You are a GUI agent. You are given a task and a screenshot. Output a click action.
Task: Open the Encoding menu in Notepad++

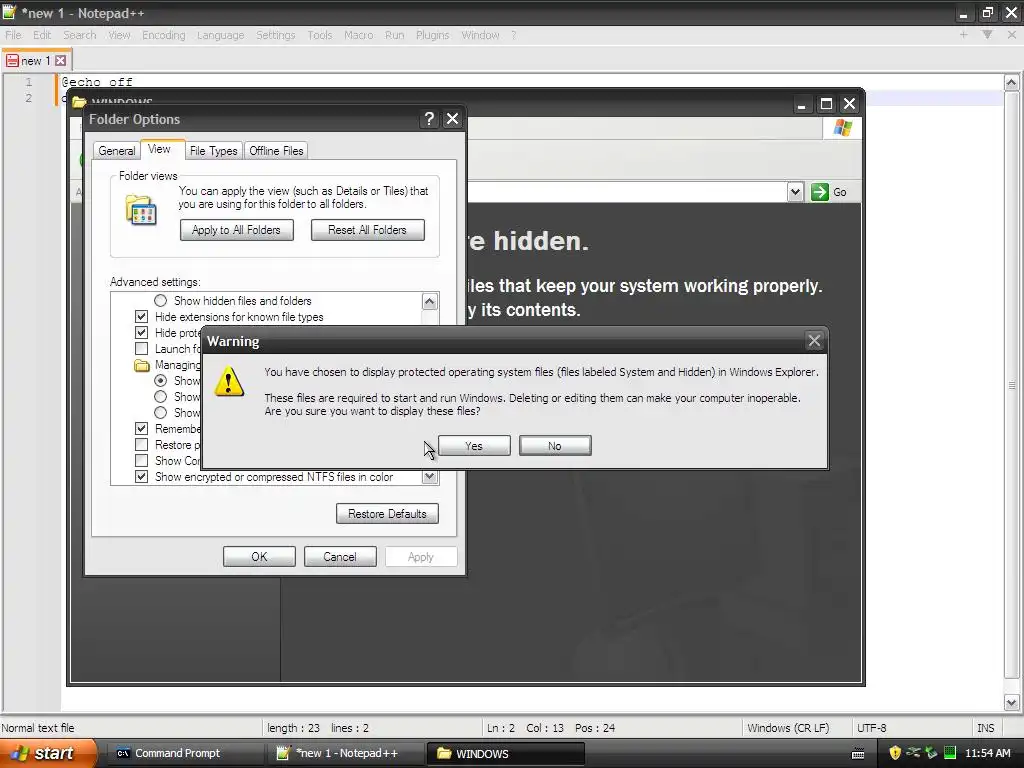164,35
